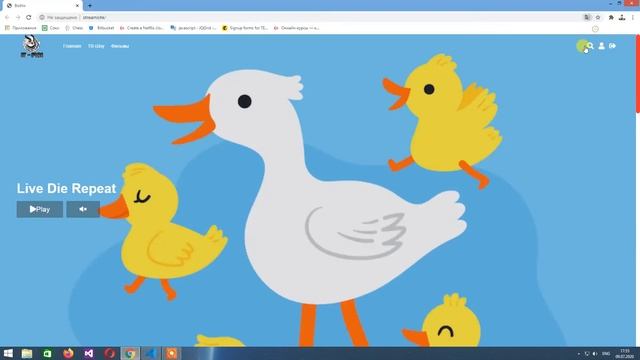Screen dimensions: 640x360
Task: Open the Chess bookmark
Action: click(x=74, y=28)
